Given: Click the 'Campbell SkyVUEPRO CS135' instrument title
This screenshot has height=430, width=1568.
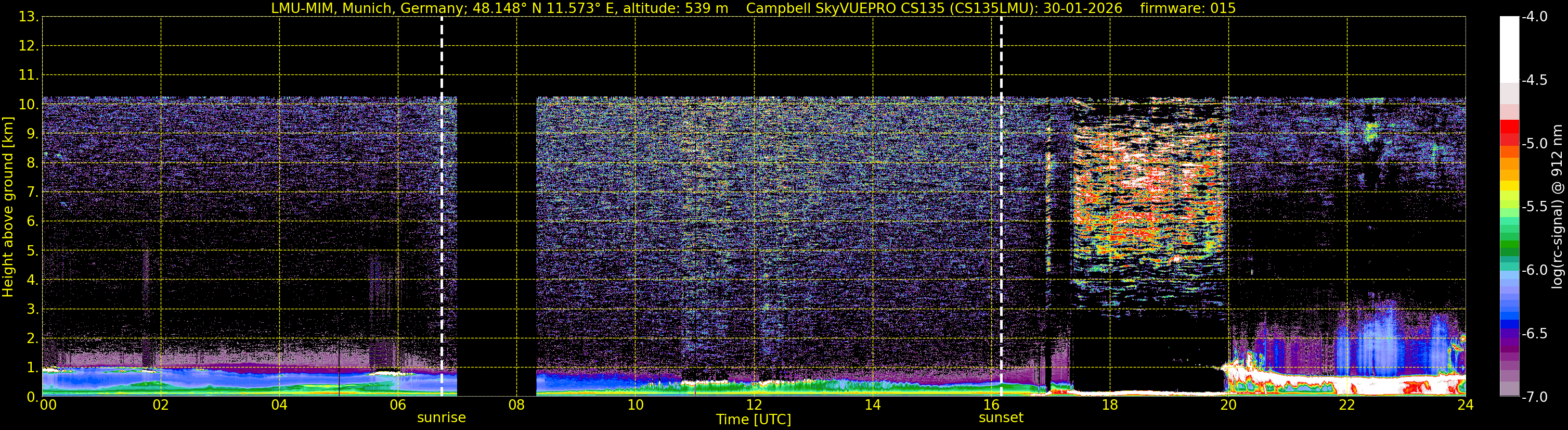Looking at the screenshot, I should coord(846,8).
